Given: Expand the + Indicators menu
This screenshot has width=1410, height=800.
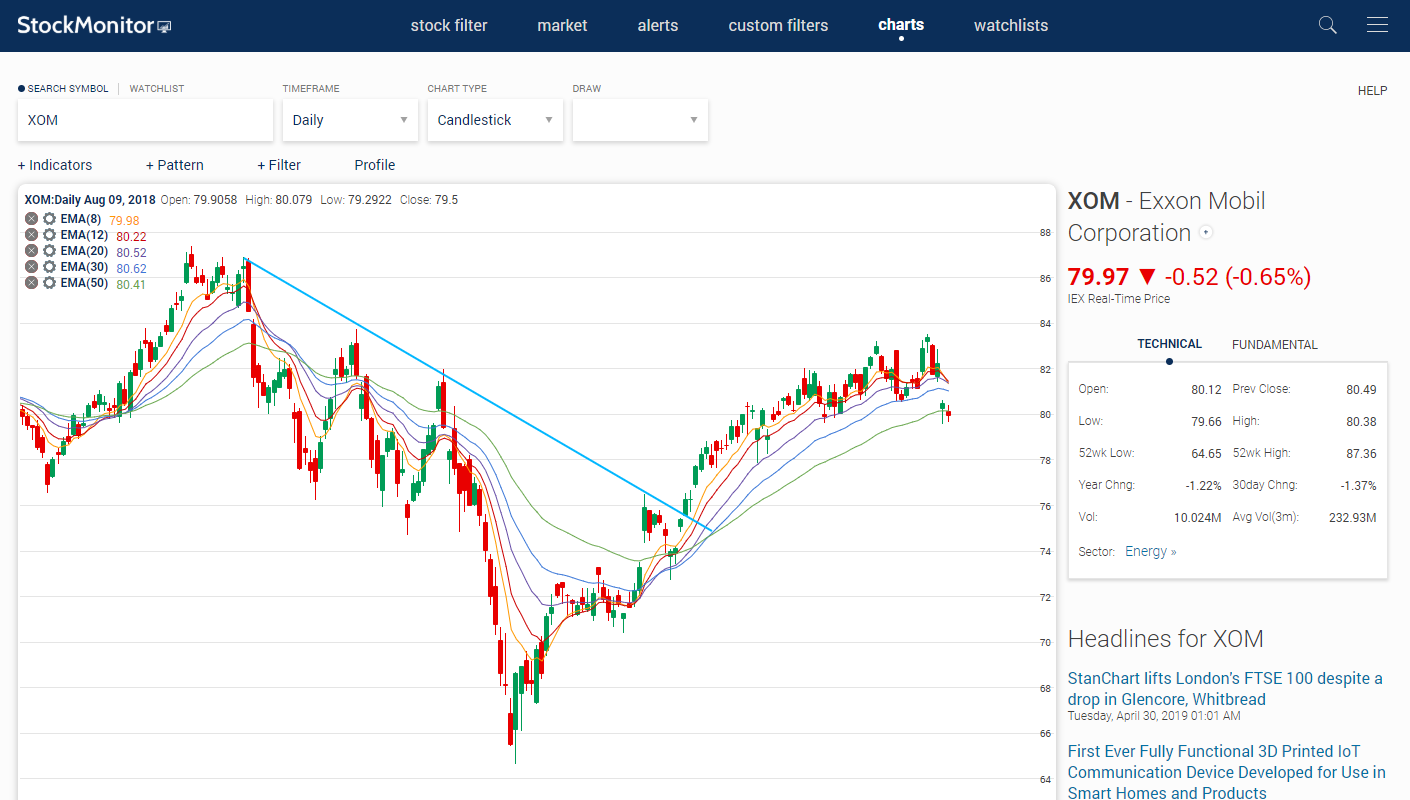Looking at the screenshot, I should tap(55, 165).
